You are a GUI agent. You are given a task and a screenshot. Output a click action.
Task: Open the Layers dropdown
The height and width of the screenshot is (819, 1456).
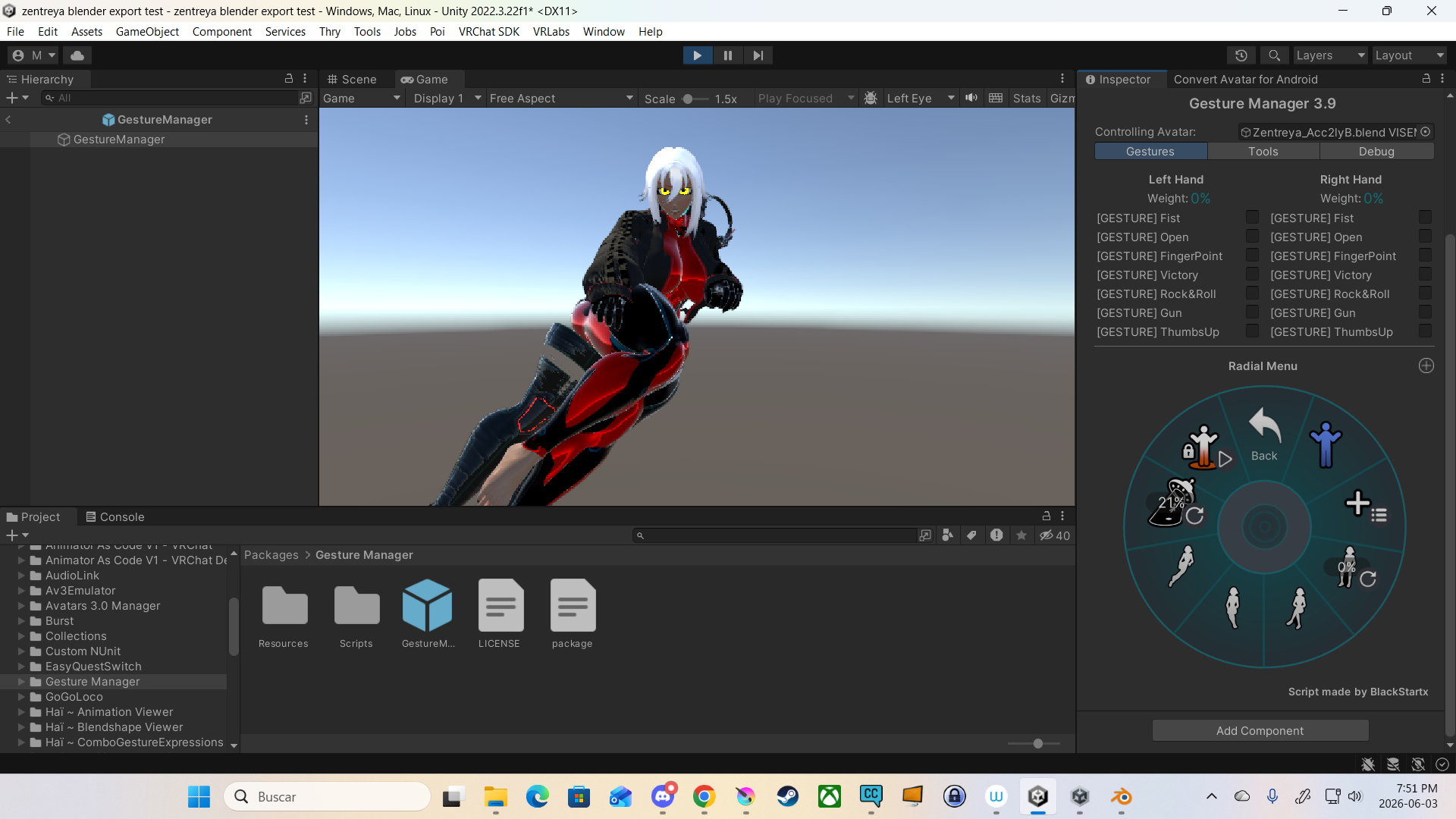(x=1330, y=55)
